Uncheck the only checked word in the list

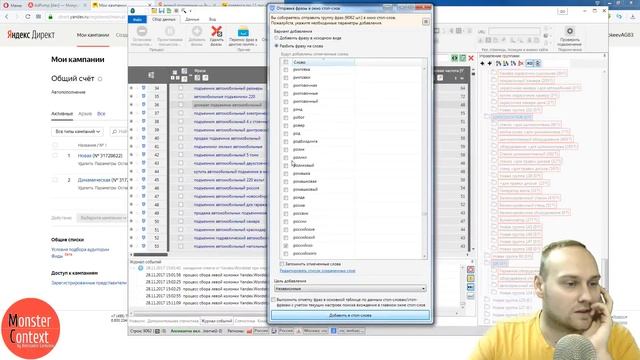(286, 246)
